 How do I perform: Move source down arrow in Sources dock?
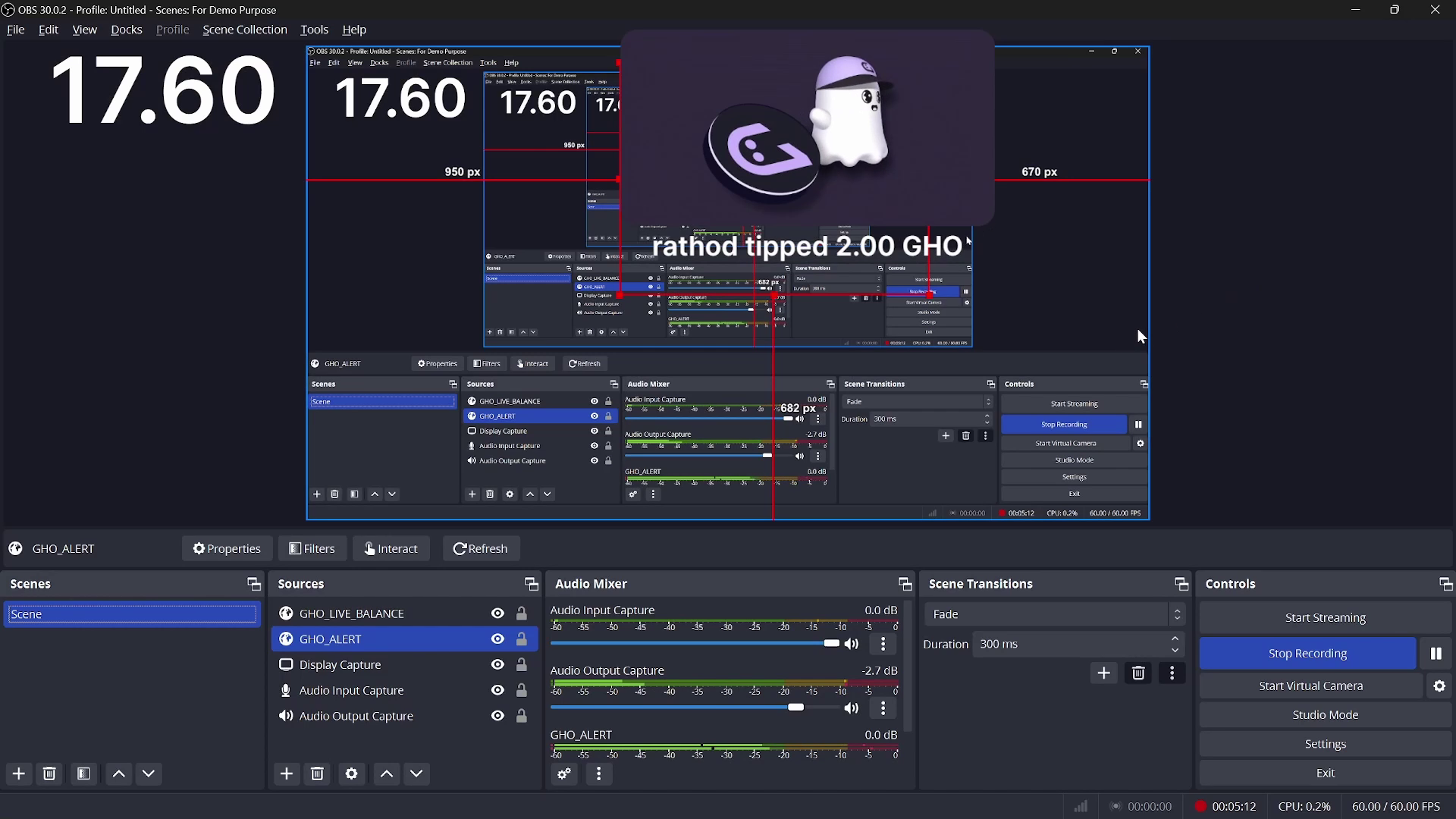pyautogui.click(x=416, y=773)
